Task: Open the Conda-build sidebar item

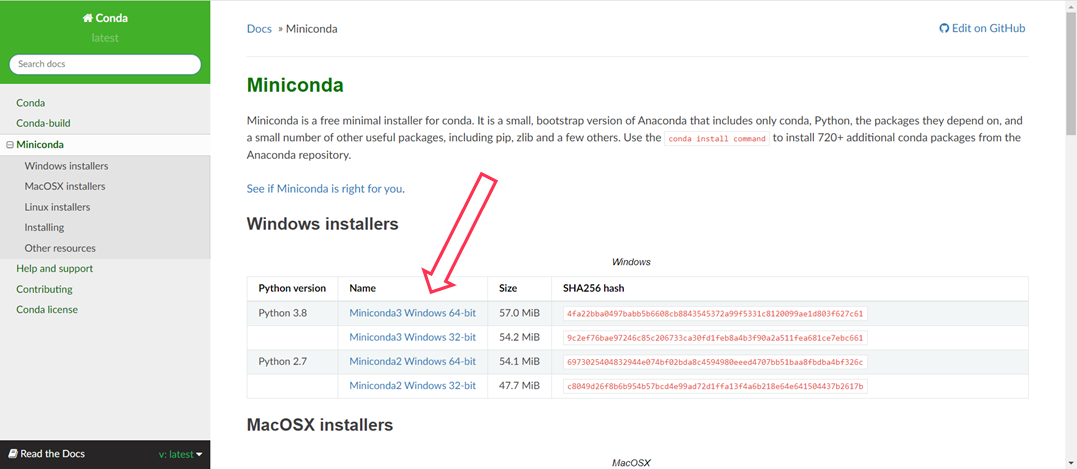Action: coord(43,124)
